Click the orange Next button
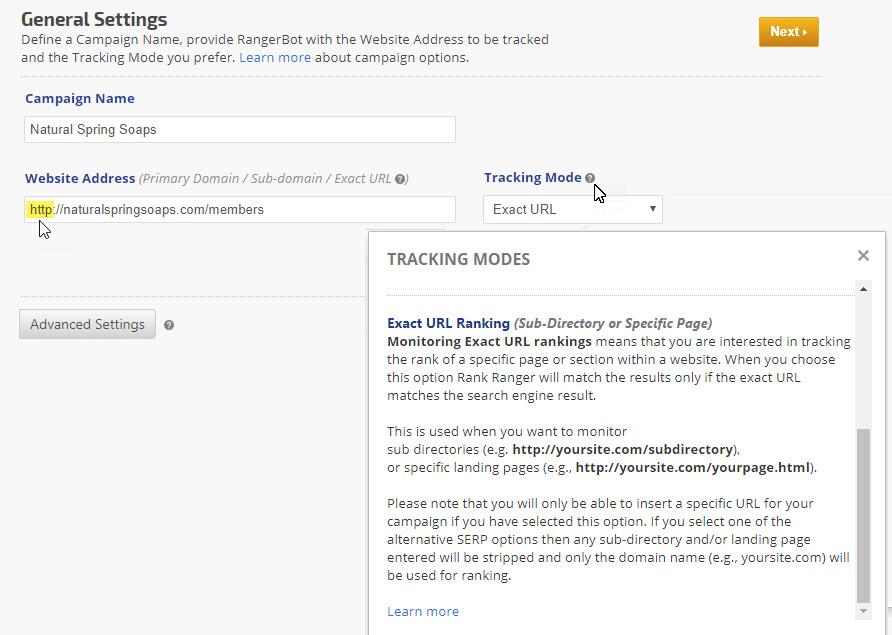Viewport: 892px width, 635px height. pos(788,31)
